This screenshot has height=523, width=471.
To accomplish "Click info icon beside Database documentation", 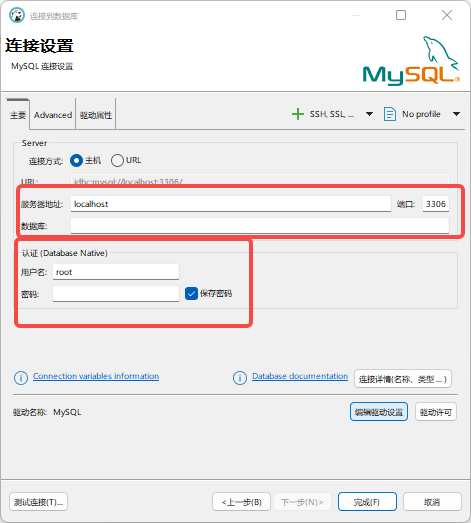I will pyautogui.click(x=240, y=378).
